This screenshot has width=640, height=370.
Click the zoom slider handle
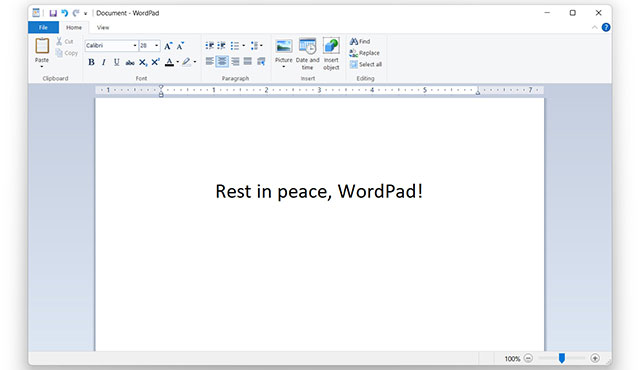(x=562, y=358)
